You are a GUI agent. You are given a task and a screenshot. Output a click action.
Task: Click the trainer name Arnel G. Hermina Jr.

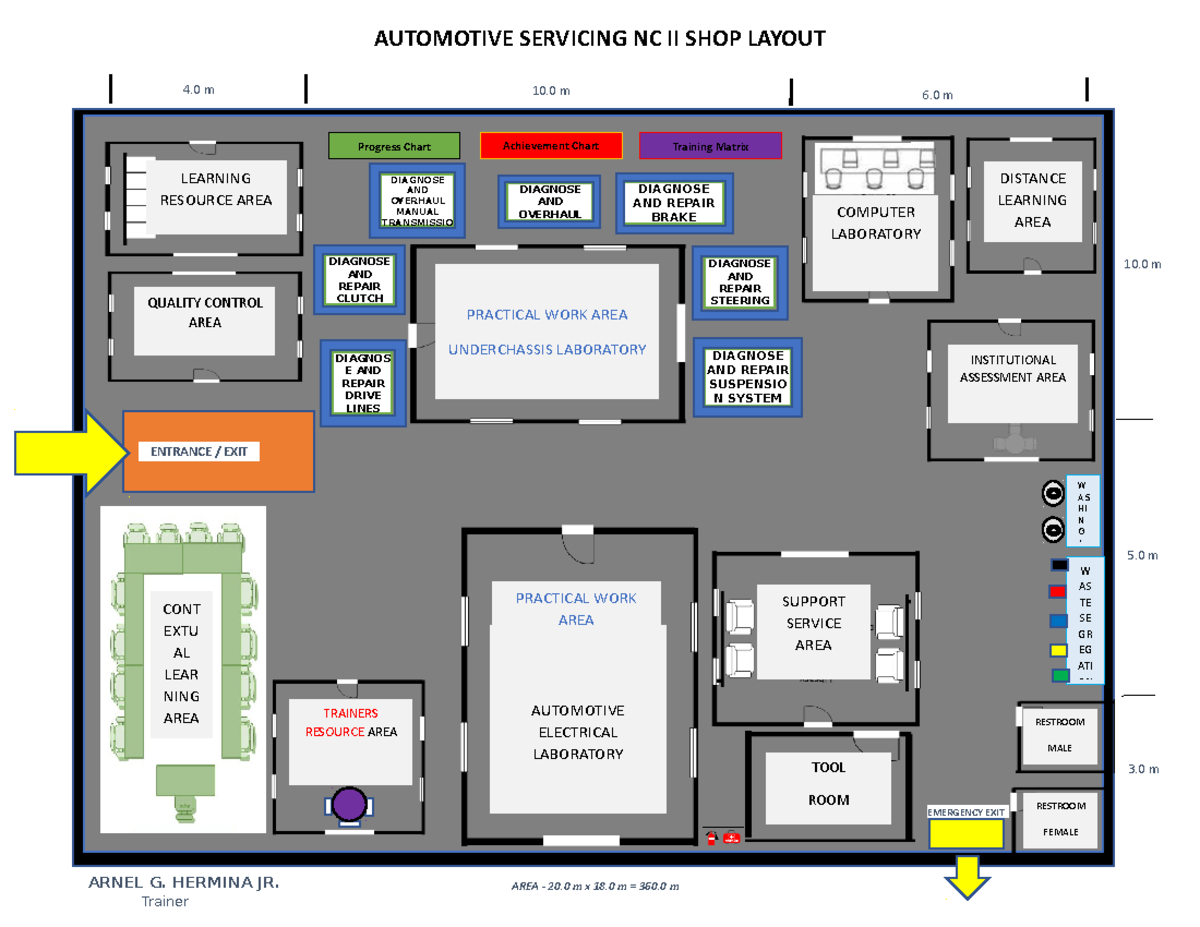coord(185,882)
